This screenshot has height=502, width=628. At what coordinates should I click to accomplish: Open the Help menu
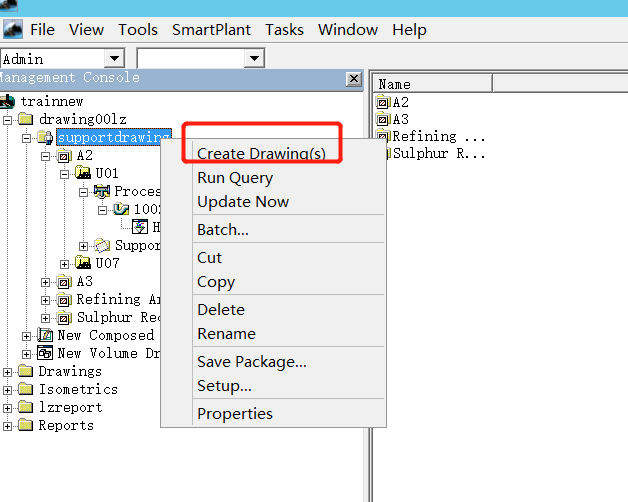(x=409, y=30)
